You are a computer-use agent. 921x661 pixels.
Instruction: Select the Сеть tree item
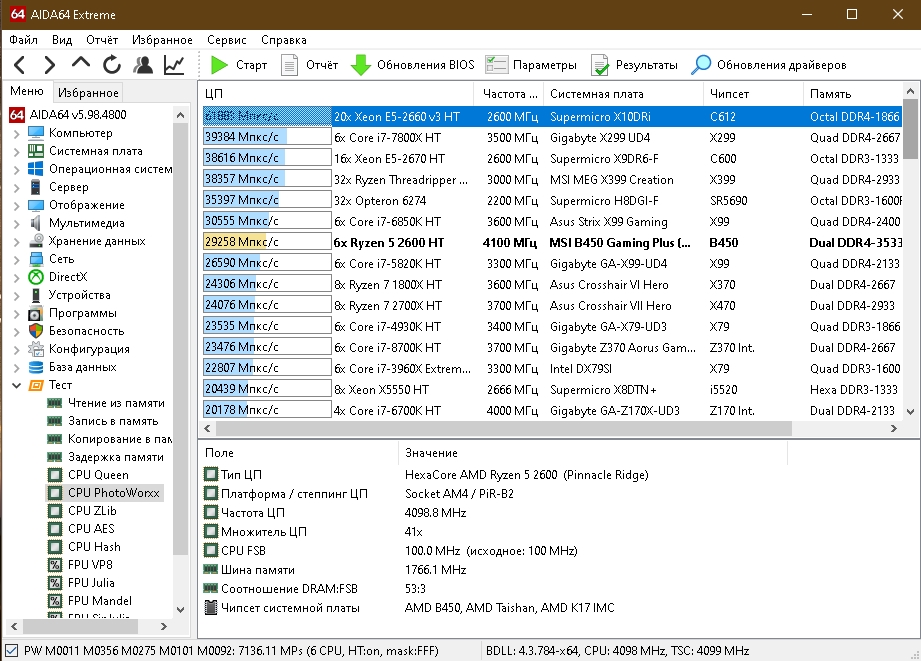tap(61, 259)
